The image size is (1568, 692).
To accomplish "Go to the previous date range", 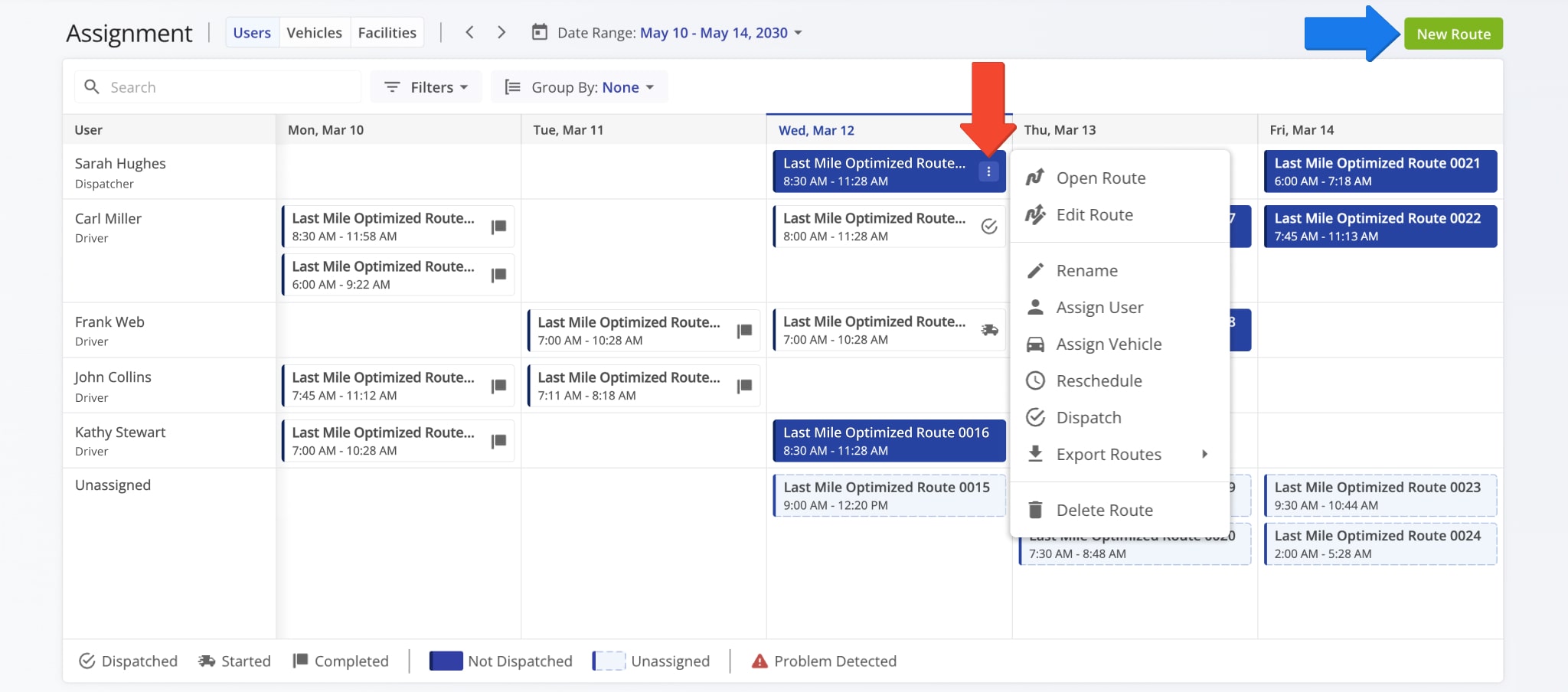I will coord(470,32).
